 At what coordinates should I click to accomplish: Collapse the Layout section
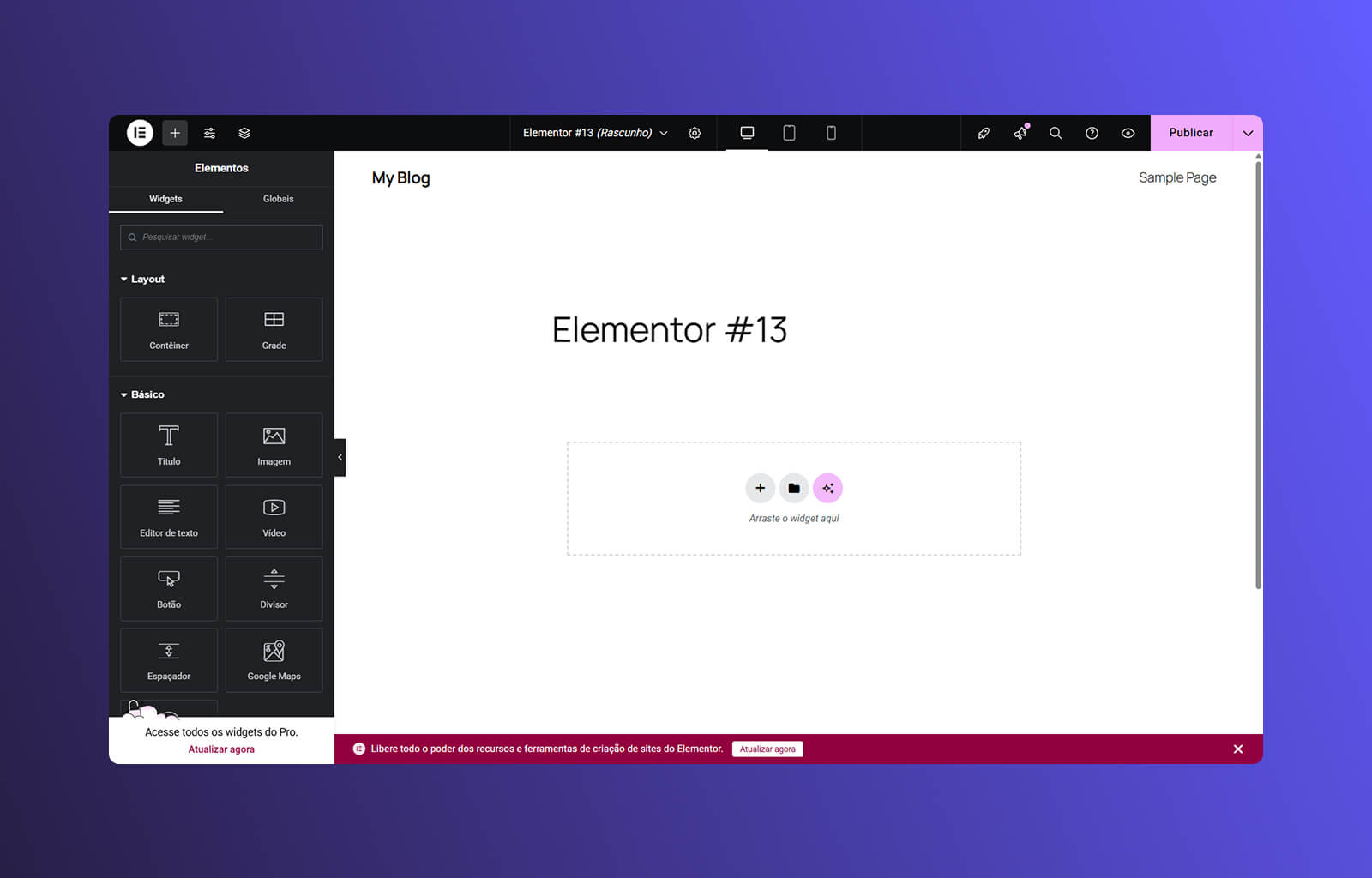pos(142,279)
